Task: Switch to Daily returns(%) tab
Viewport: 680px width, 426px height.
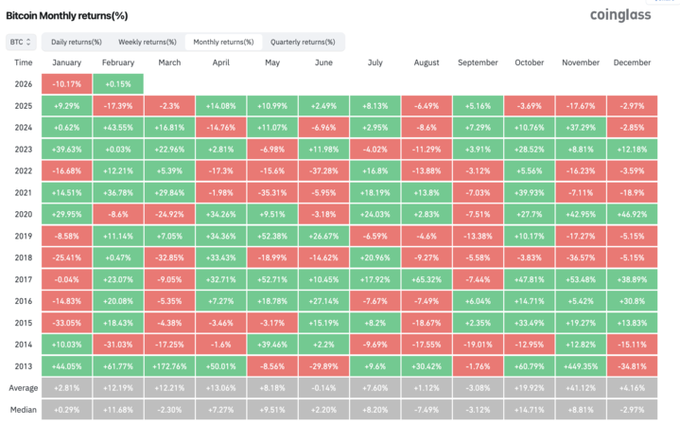Action: pyautogui.click(x=76, y=42)
